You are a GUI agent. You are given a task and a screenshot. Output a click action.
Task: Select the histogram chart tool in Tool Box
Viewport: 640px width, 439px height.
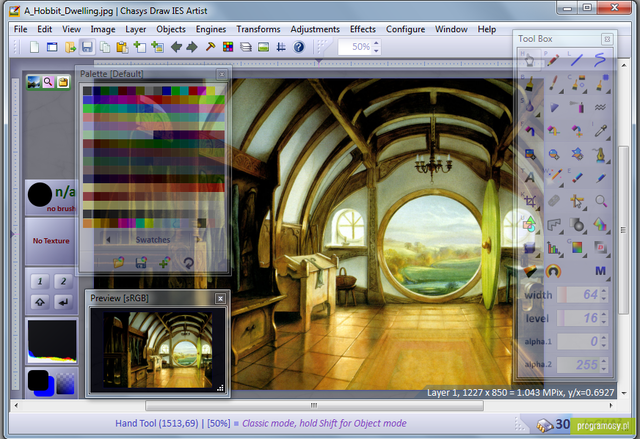pyautogui.click(x=553, y=247)
